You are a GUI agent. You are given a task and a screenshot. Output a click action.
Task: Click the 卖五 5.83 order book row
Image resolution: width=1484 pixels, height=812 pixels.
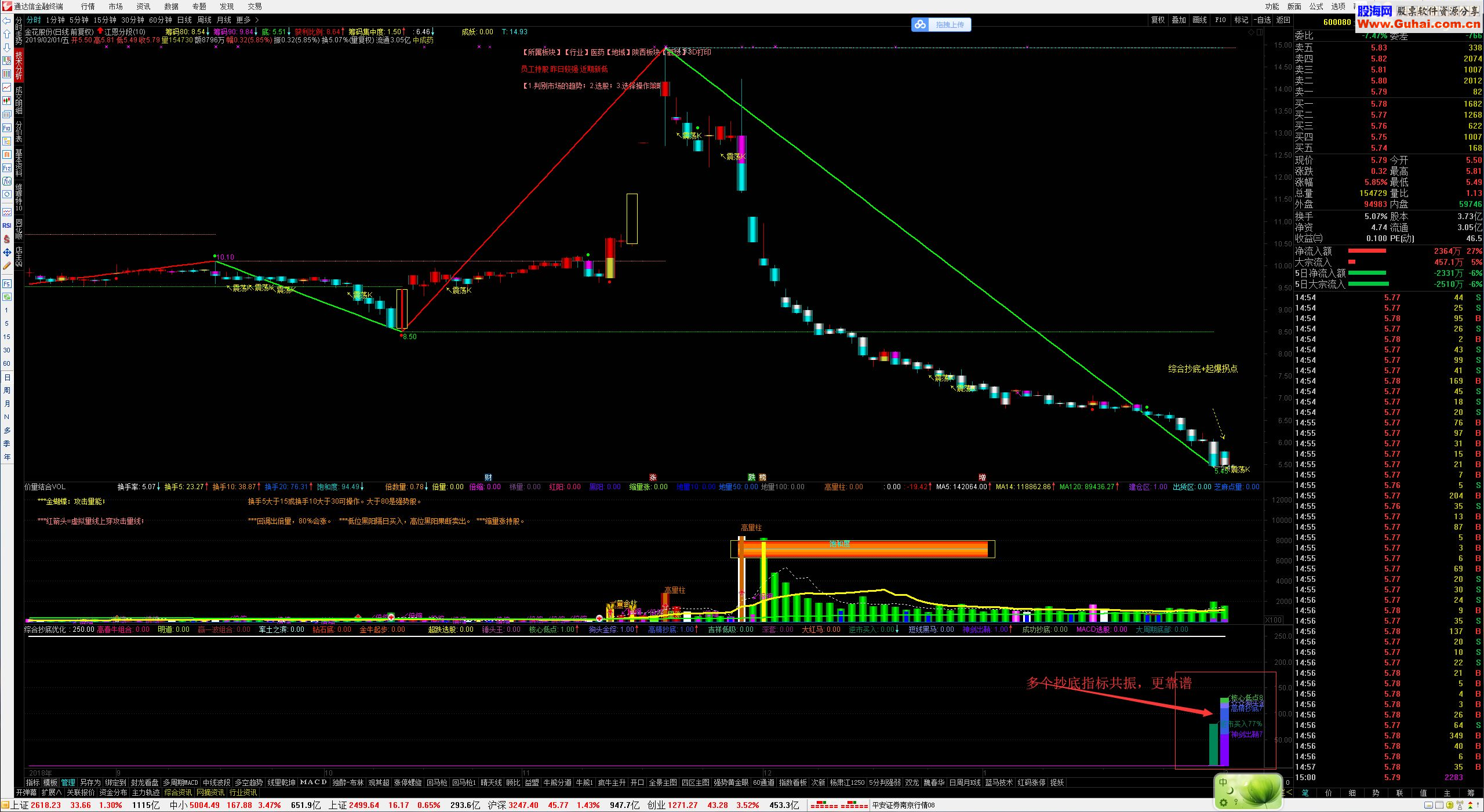(1388, 48)
